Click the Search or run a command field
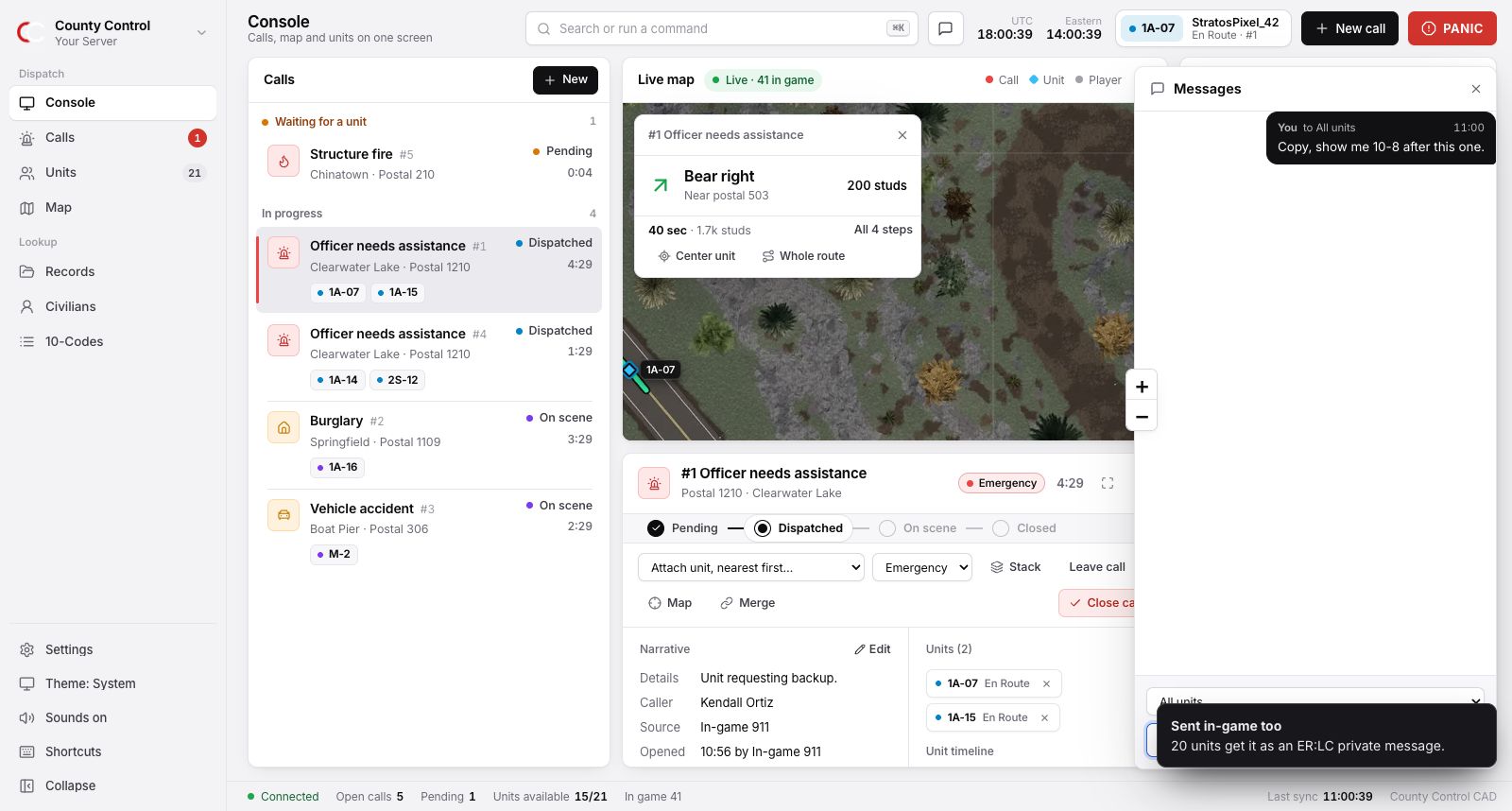 click(720, 28)
